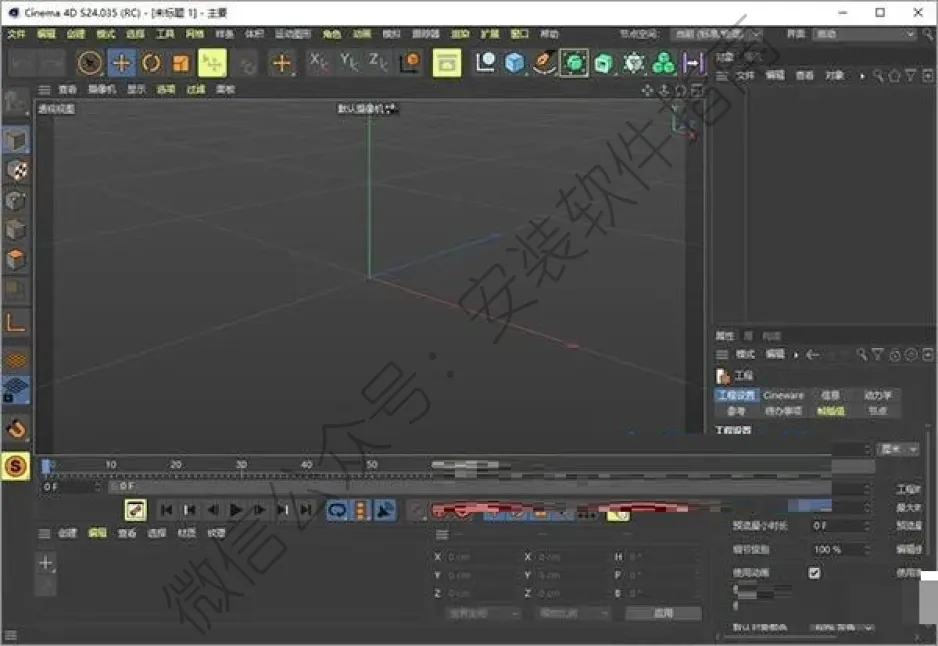Open viewport hamburger menu
The height and width of the screenshot is (646, 938).
point(44,90)
